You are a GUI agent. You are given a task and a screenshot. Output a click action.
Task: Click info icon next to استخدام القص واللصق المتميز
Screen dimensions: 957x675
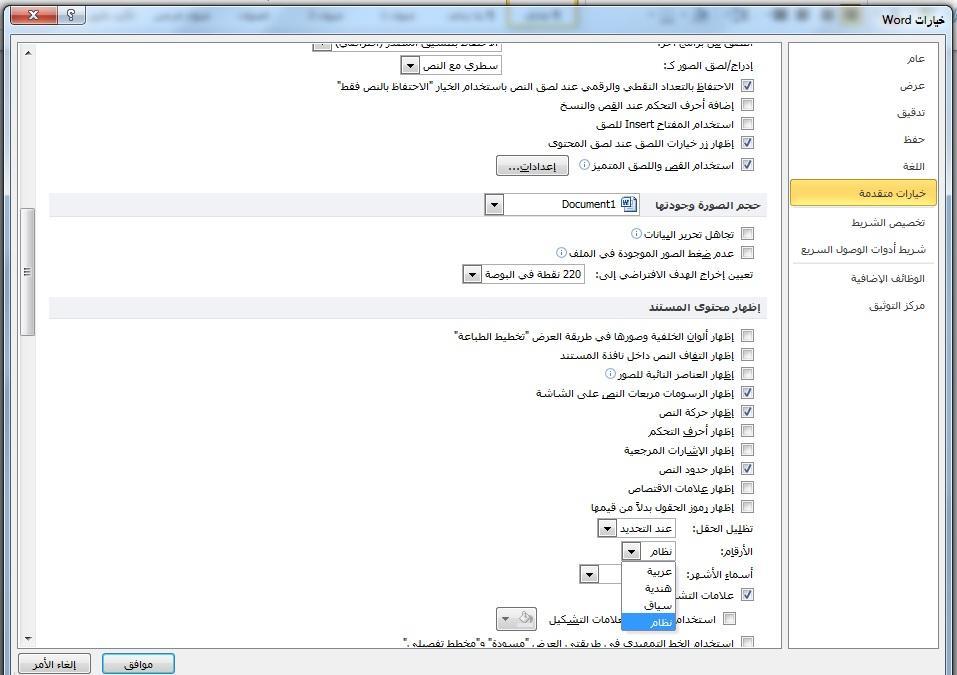tap(584, 165)
